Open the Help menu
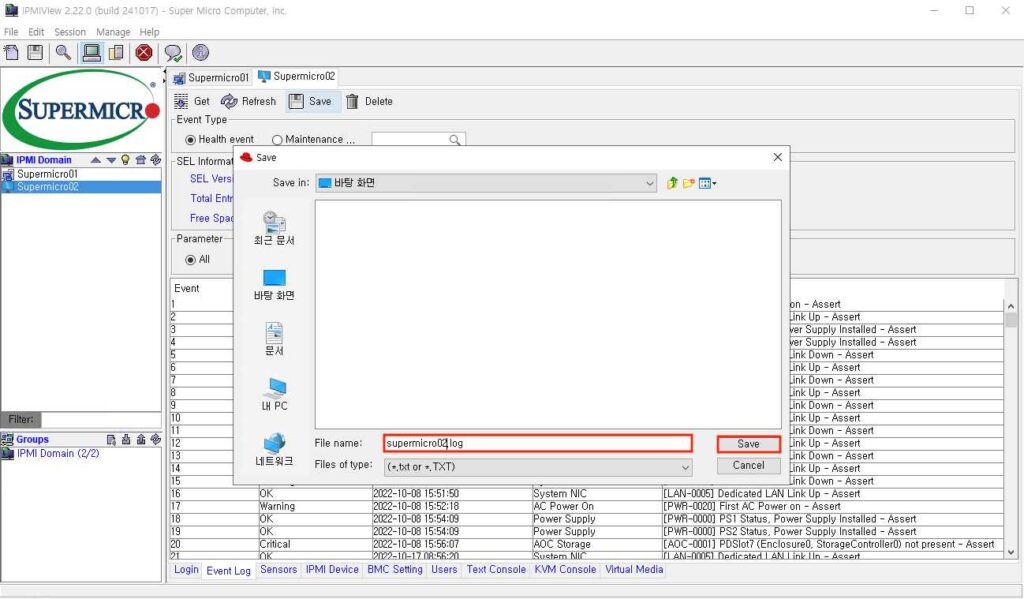 [149, 32]
